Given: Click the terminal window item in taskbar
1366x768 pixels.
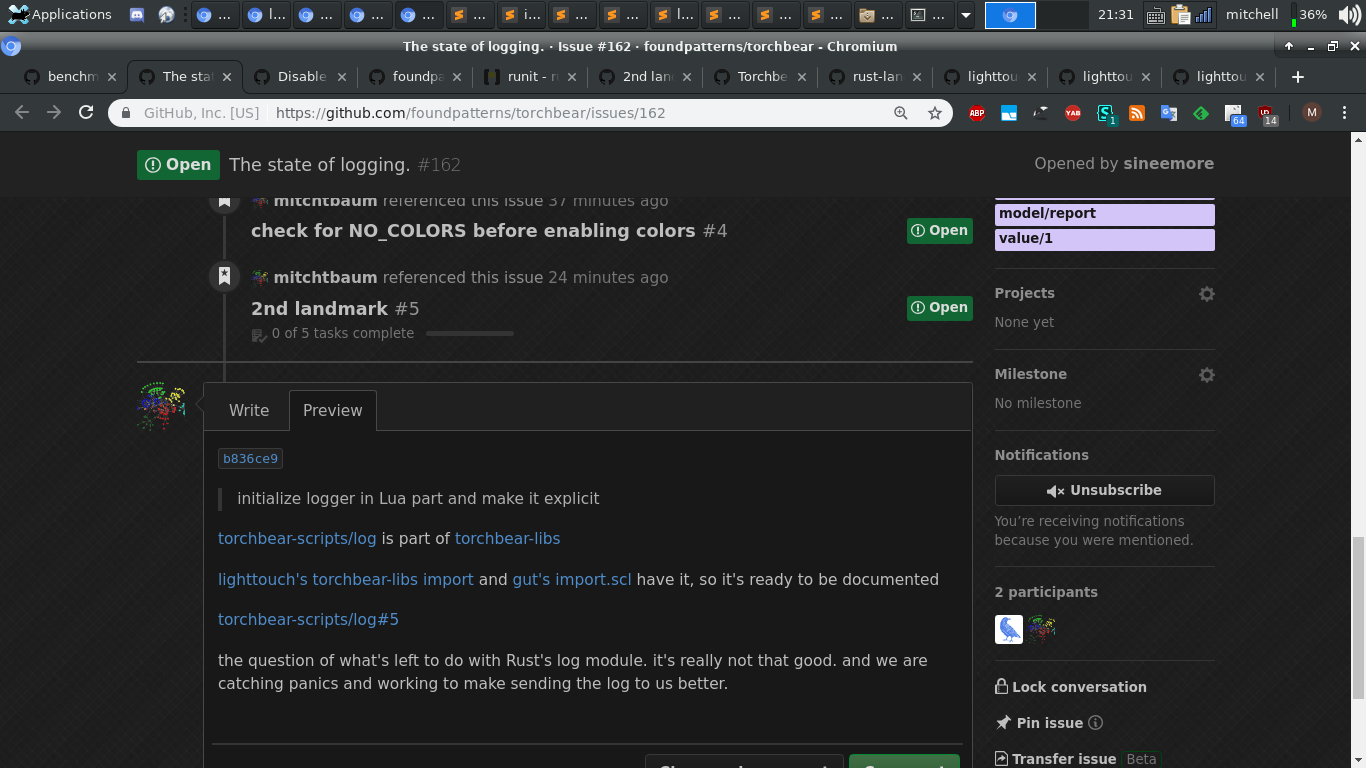Looking at the screenshot, I should (929, 15).
